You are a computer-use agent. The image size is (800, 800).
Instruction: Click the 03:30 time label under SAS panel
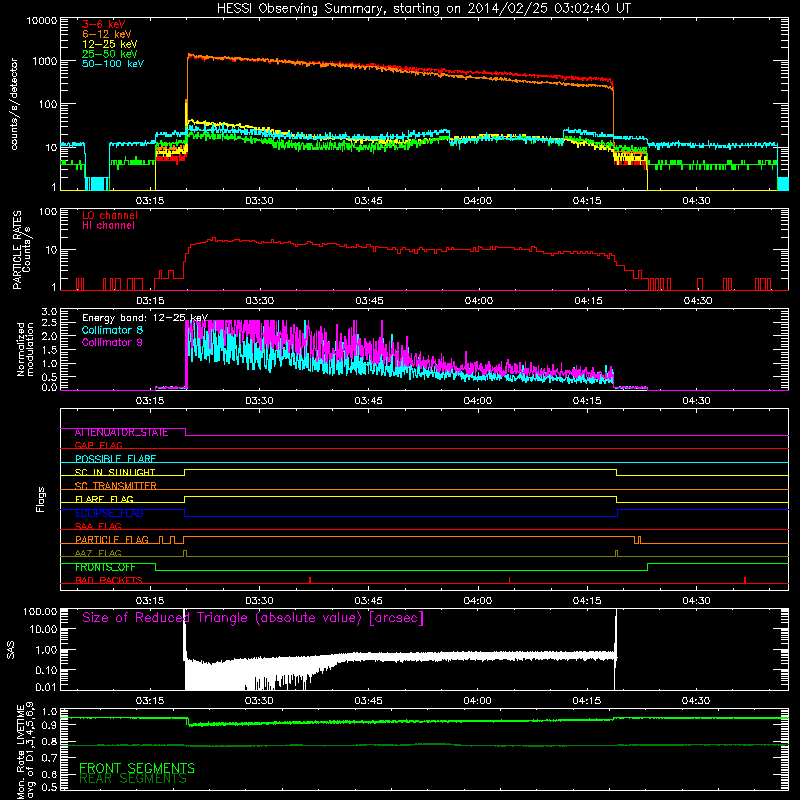tap(259, 701)
